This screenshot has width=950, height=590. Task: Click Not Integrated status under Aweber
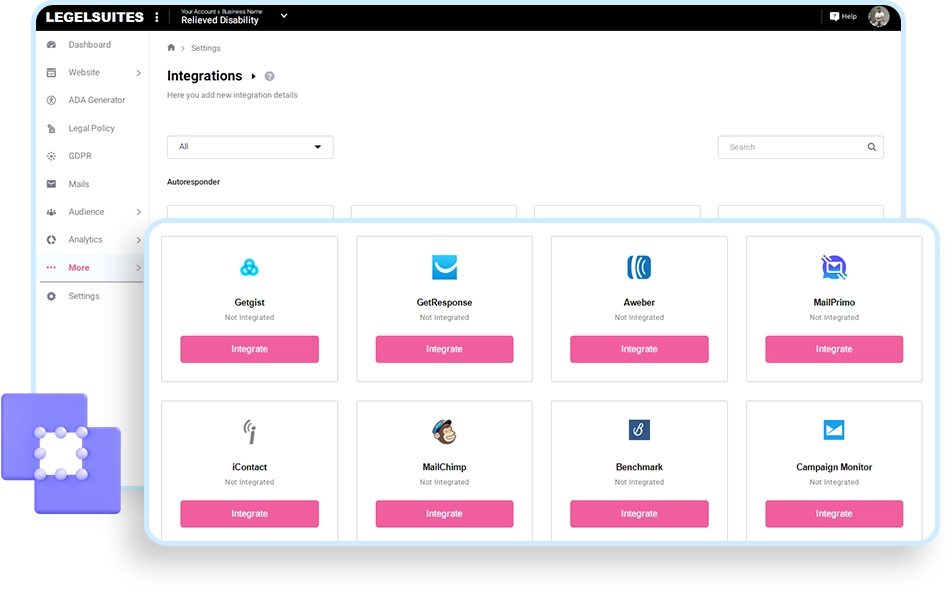tap(639, 317)
